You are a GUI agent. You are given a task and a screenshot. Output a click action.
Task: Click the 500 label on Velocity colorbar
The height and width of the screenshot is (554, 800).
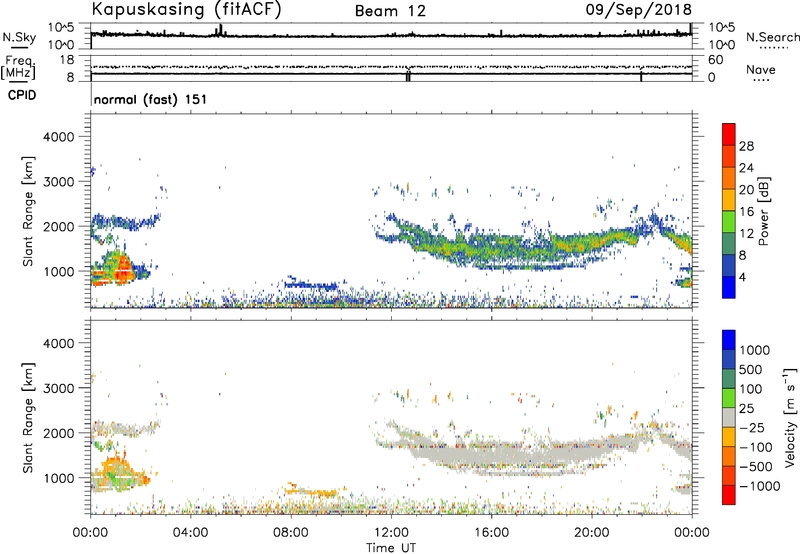753,369
